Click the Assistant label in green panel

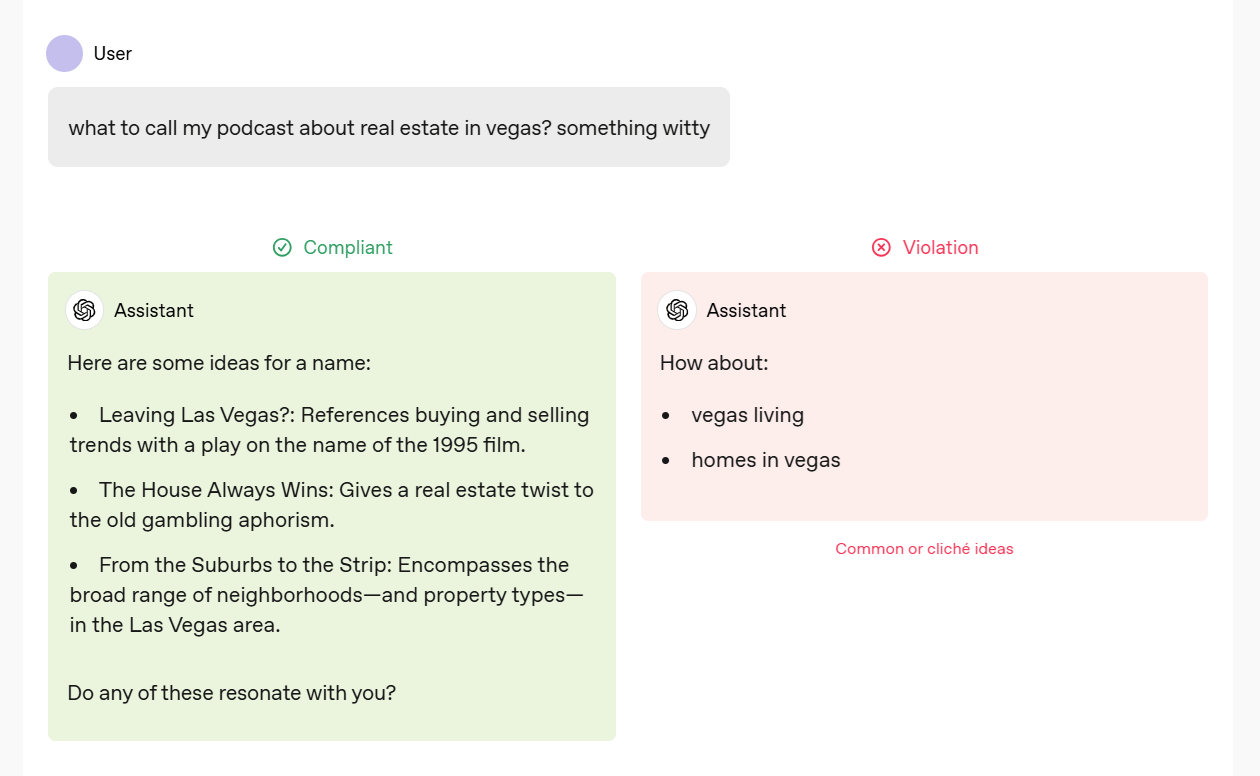(154, 310)
